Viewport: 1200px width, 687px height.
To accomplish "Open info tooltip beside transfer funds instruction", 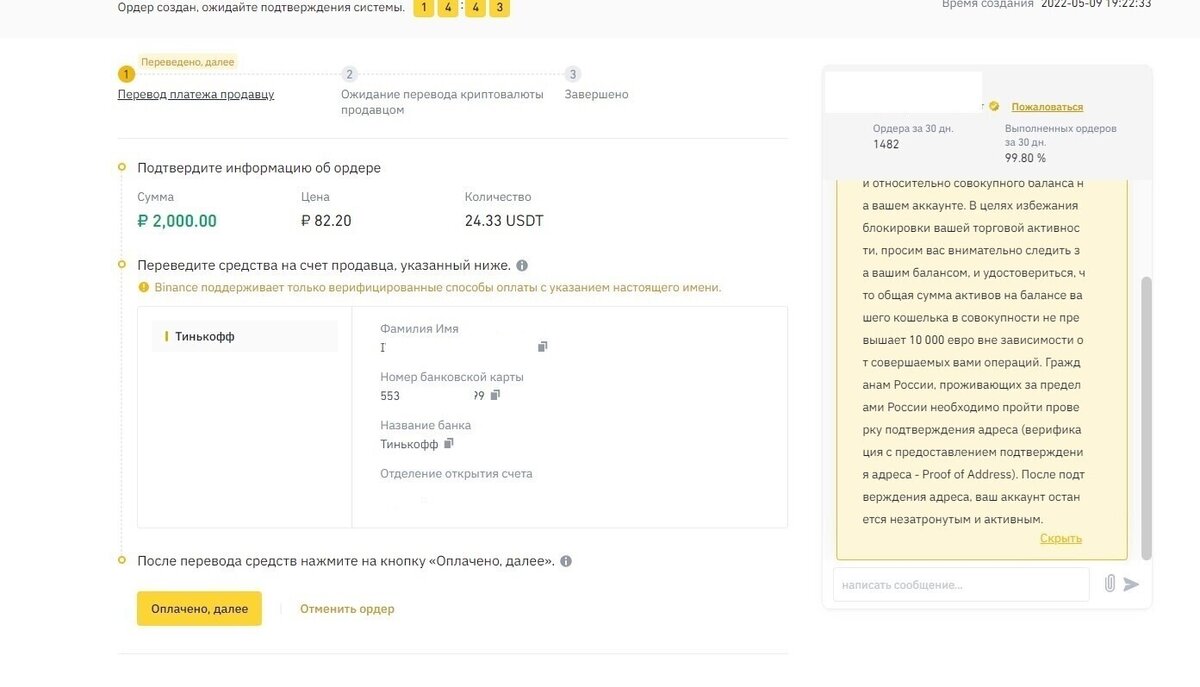I will tap(522, 266).
